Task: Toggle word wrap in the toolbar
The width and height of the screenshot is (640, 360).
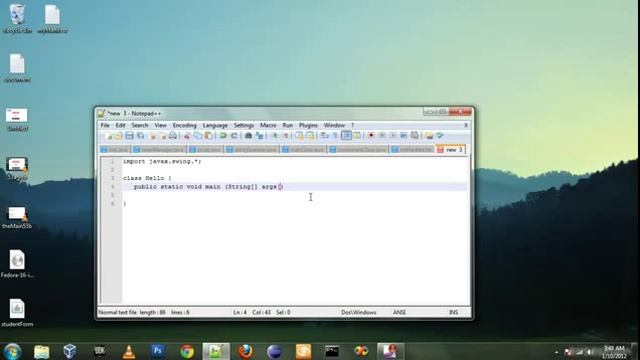Action: pyautogui.click(x=324, y=136)
